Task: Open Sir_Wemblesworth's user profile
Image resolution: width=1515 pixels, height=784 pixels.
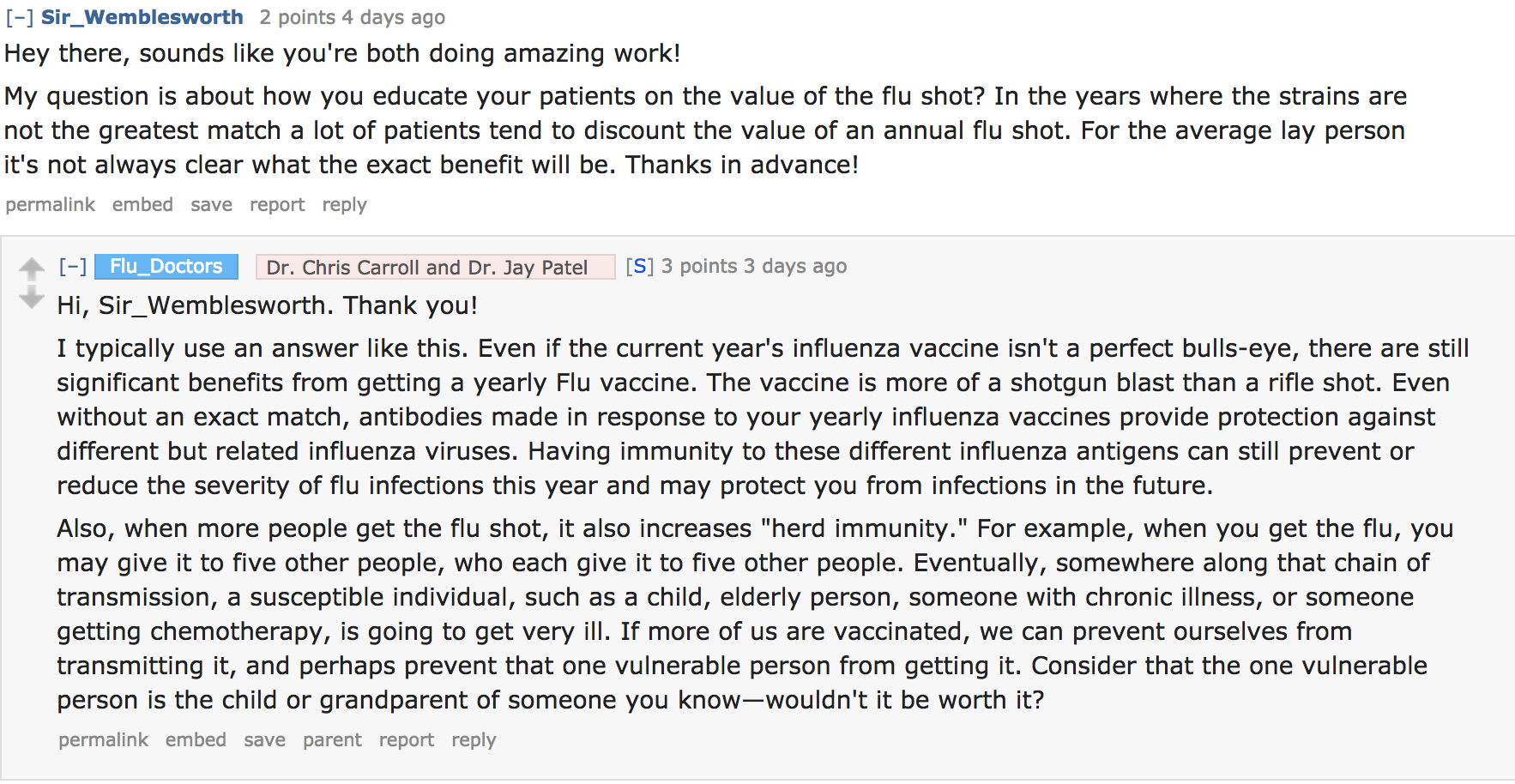Action: 142,17
